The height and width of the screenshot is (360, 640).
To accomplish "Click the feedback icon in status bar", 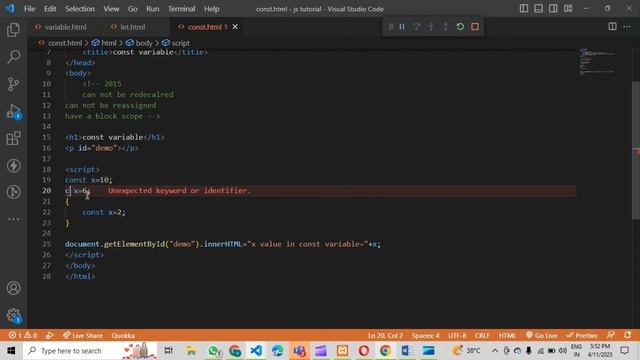I will 611,336.
